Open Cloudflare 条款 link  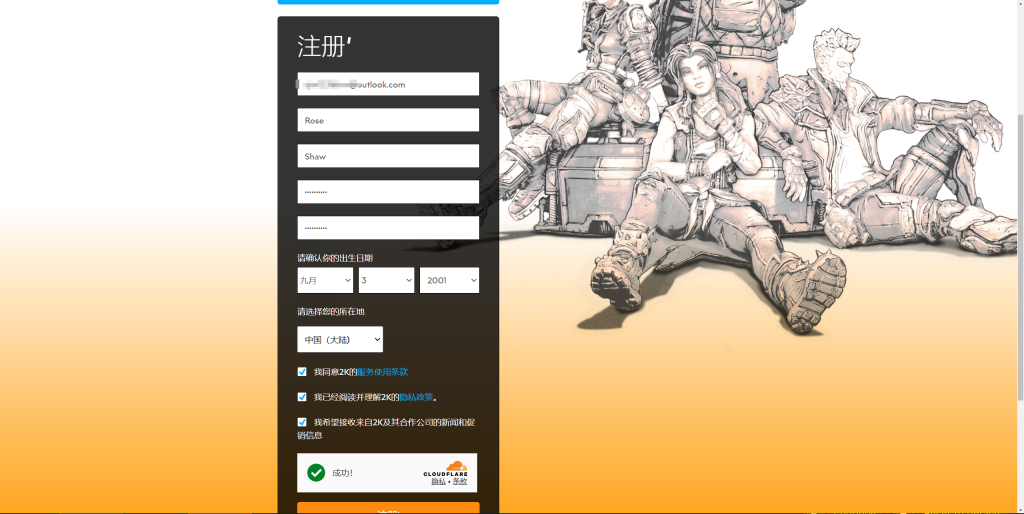[x=460, y=481]
